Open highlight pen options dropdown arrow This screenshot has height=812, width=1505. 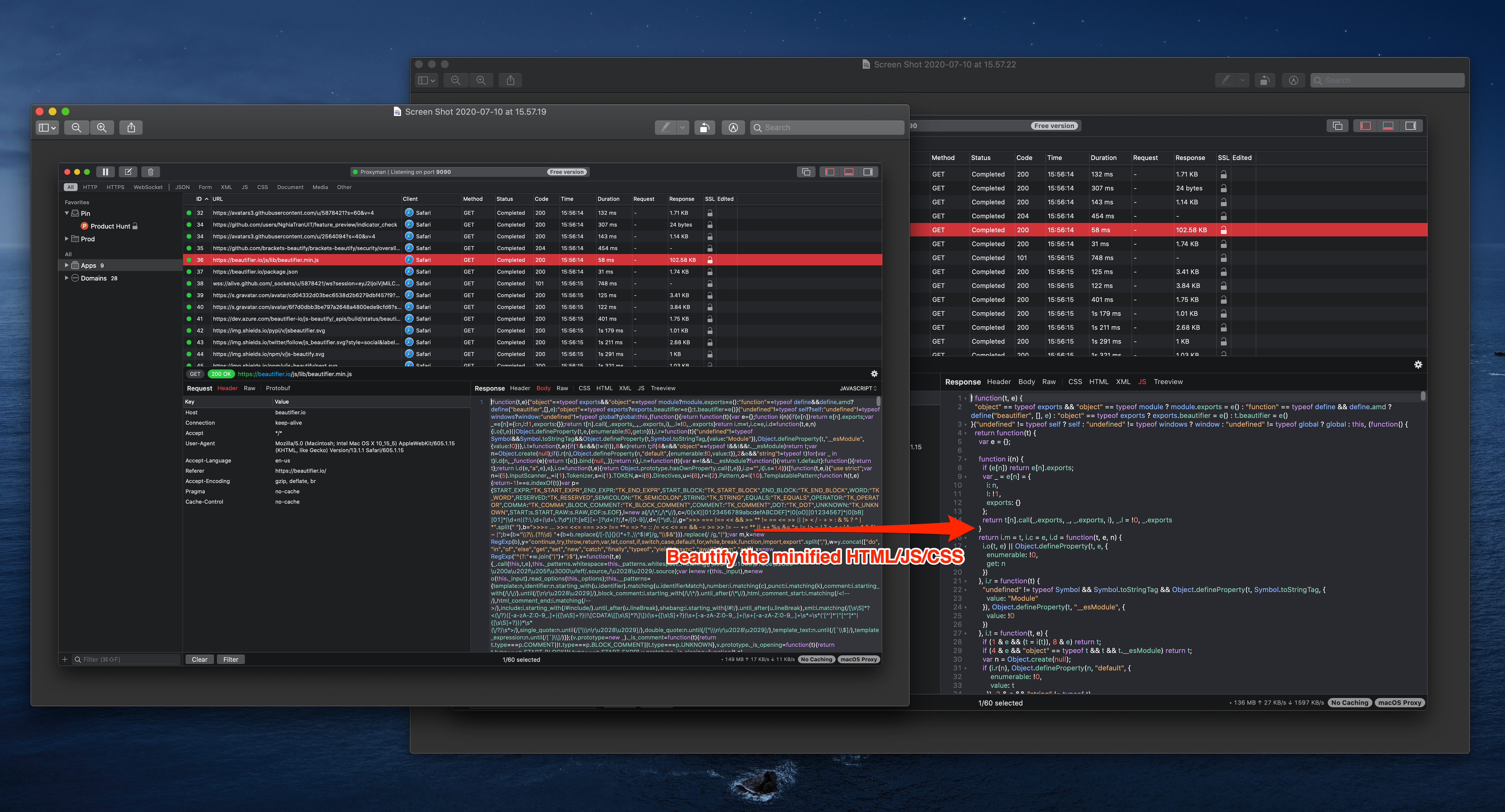[x=682, y=127]
